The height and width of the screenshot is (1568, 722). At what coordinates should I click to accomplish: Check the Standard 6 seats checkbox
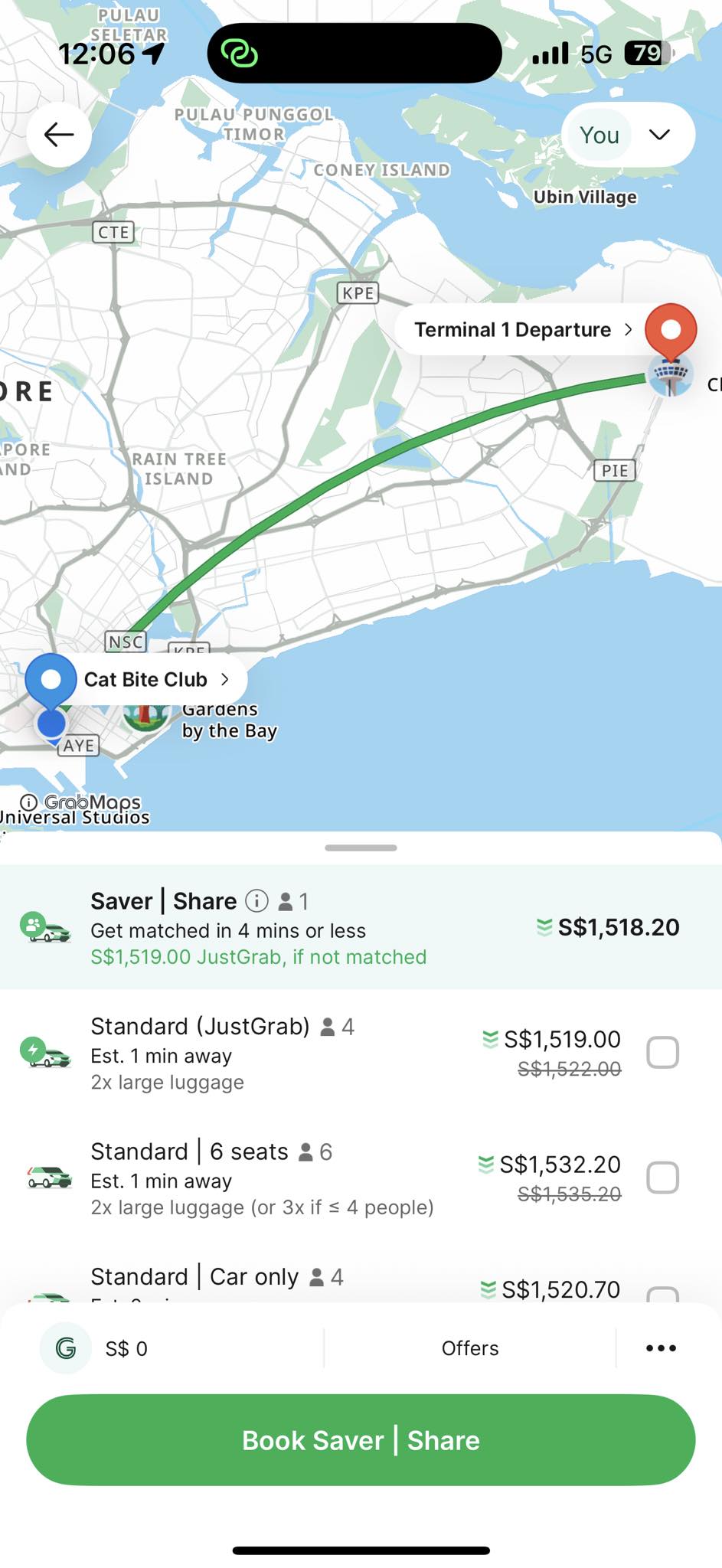(662, 1178)
